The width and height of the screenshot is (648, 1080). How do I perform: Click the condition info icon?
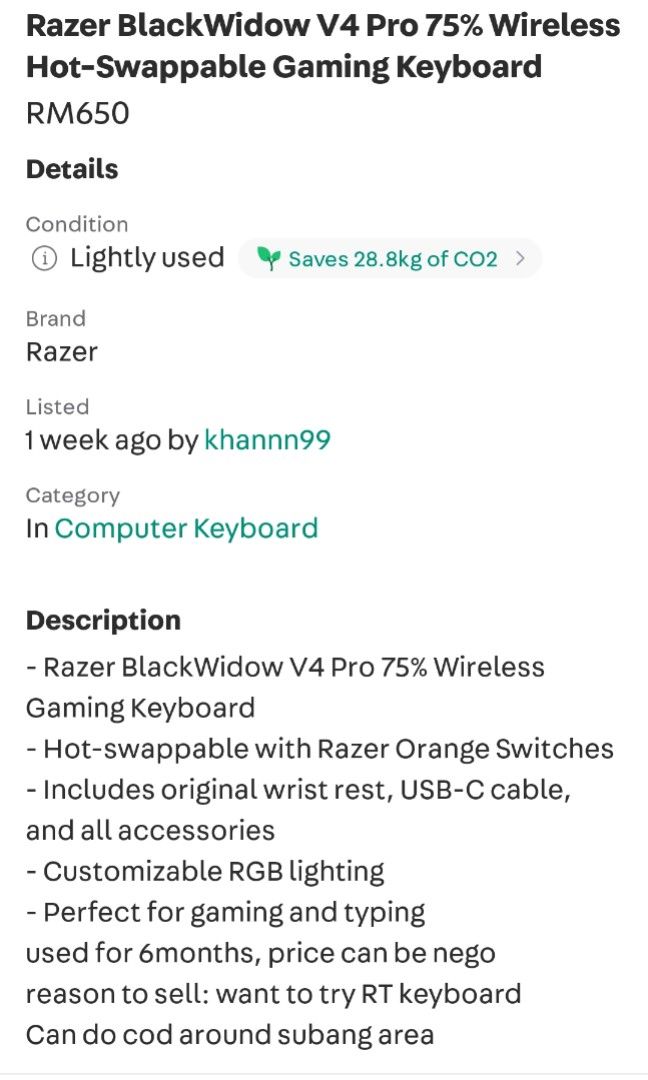pyautogui.click(x=44, y=259)
